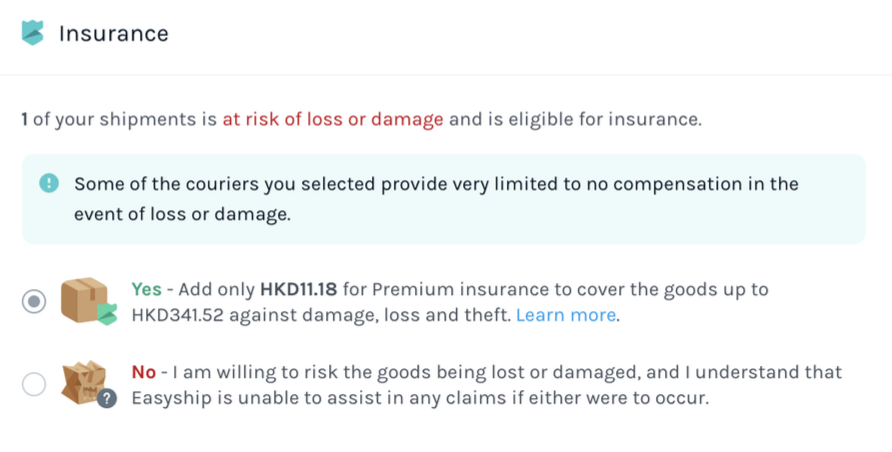The width and height of the screenshot is (892, 452).
Task: Click the limited compensation notice banner
Action: (443, 199)
